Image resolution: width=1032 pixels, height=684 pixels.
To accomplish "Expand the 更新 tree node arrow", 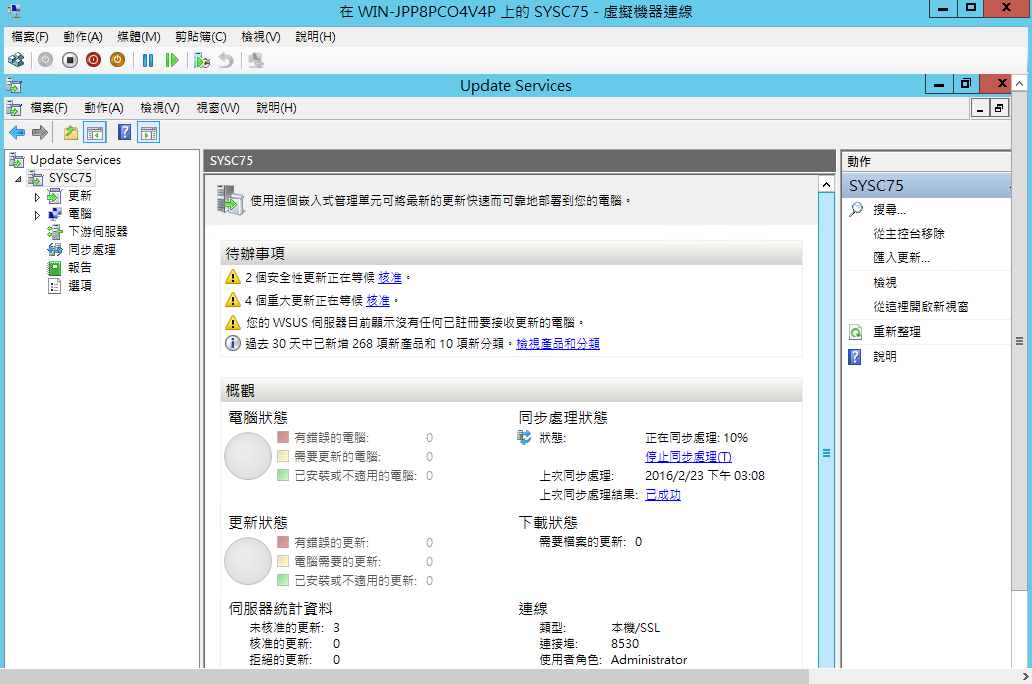I will pyautogui.click(x=37, y=197).
